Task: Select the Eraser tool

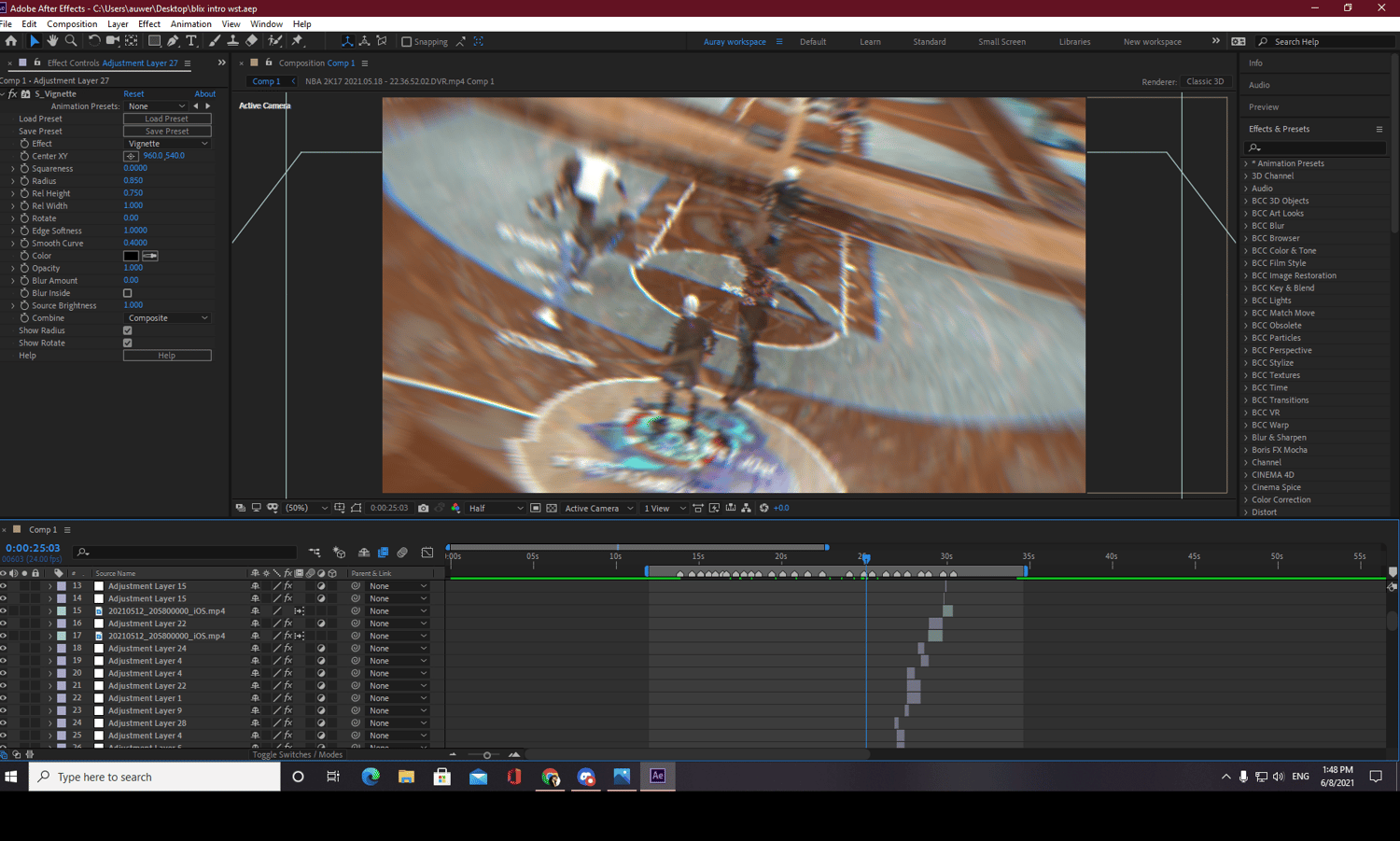Action: (252, 41)
